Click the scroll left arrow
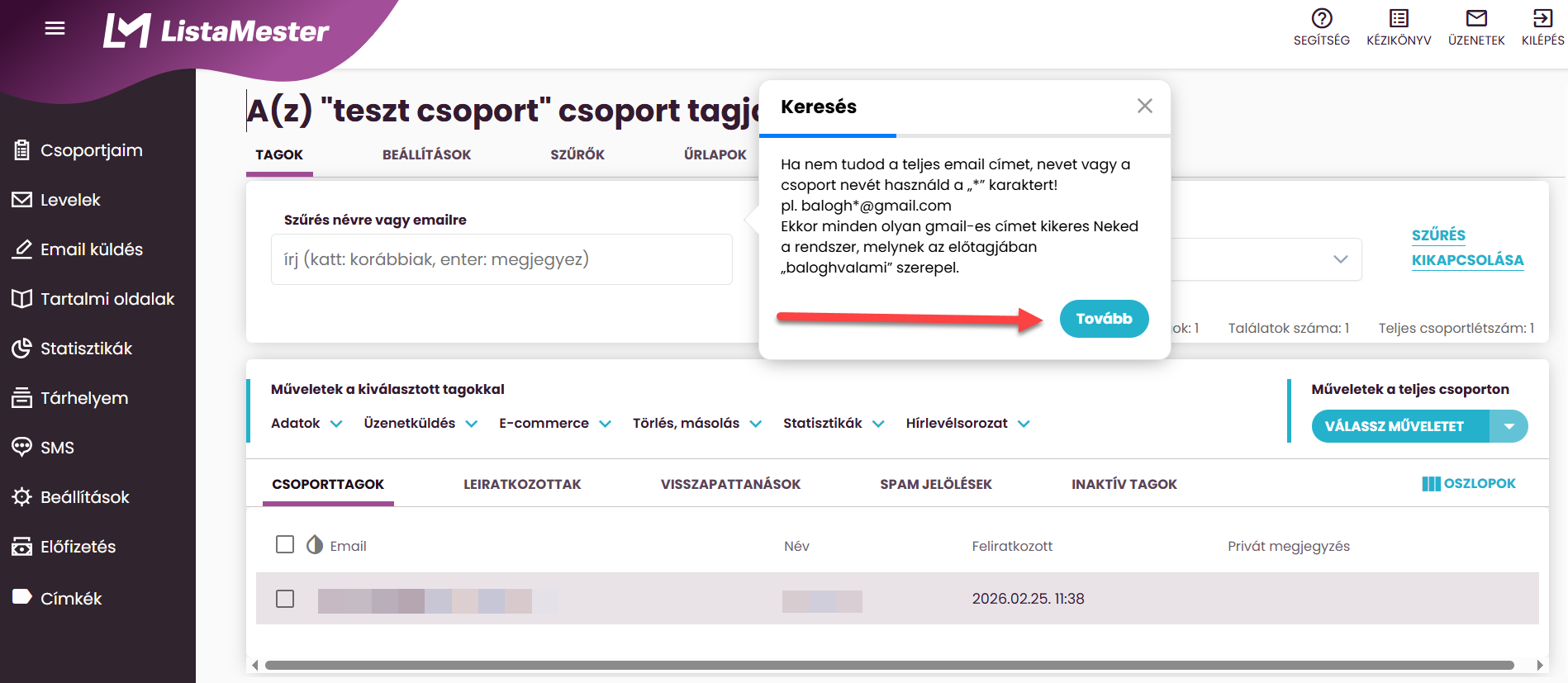The width and height of the screenshot is (1568, 683). pos(254,665)
